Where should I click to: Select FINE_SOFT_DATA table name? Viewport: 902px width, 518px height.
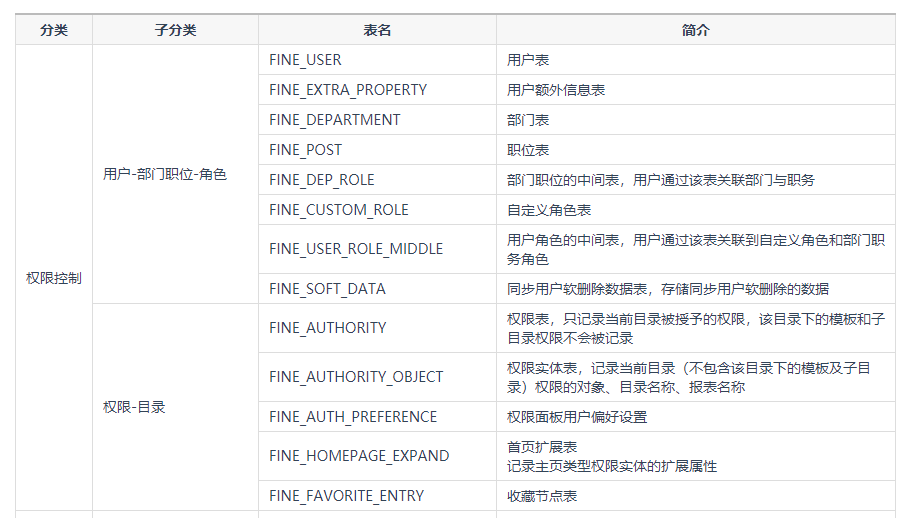click(327, 289)
